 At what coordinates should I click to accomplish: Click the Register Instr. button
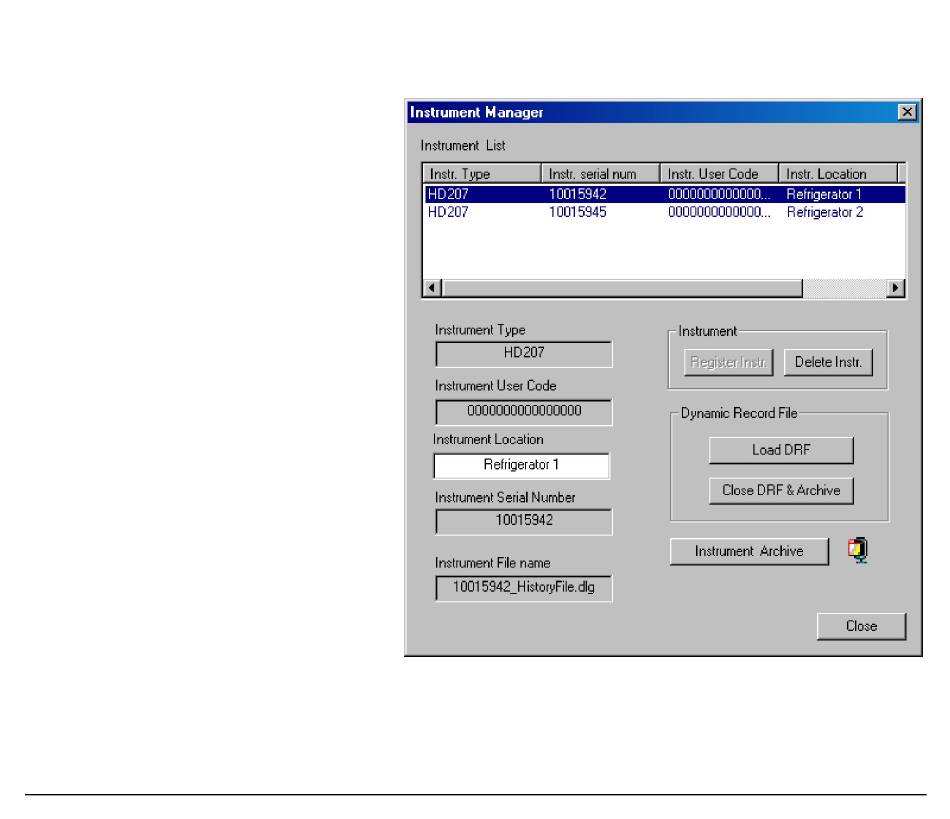(728, 362)
